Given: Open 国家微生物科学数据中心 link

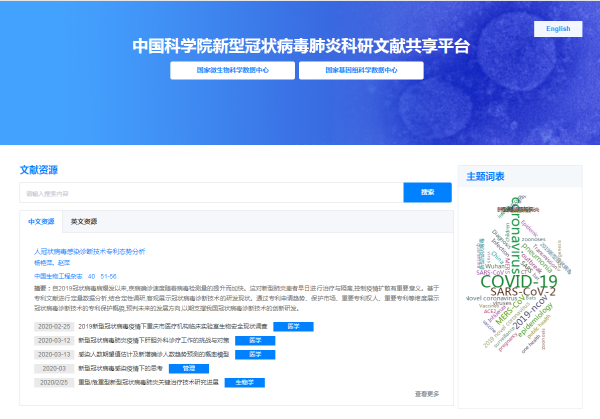Looking at the screenshot, I should click(x=232, y=71).
